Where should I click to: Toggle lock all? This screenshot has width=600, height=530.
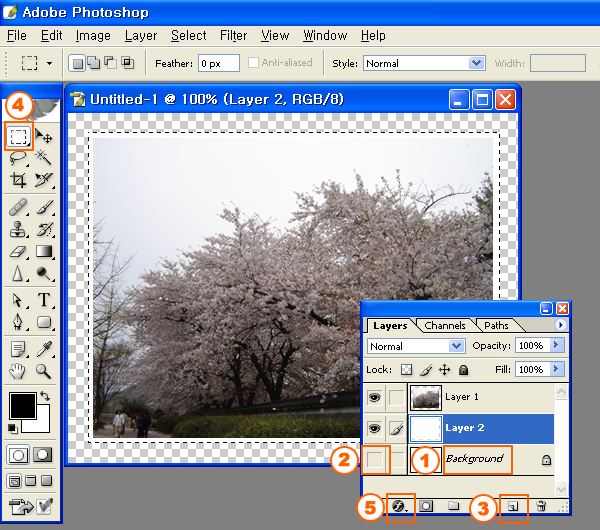(463, 370)
